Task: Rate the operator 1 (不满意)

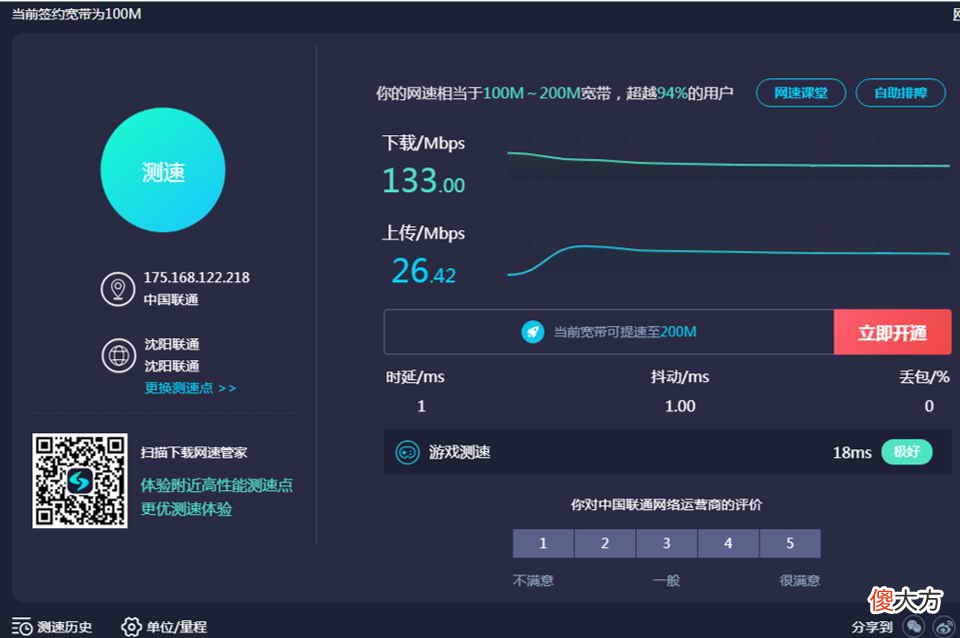Action: [543, 544]
